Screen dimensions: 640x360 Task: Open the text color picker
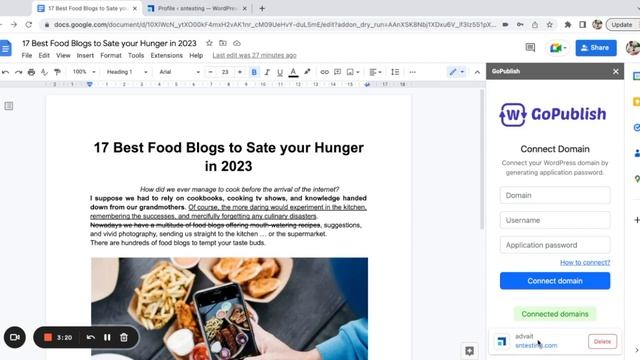293,72
